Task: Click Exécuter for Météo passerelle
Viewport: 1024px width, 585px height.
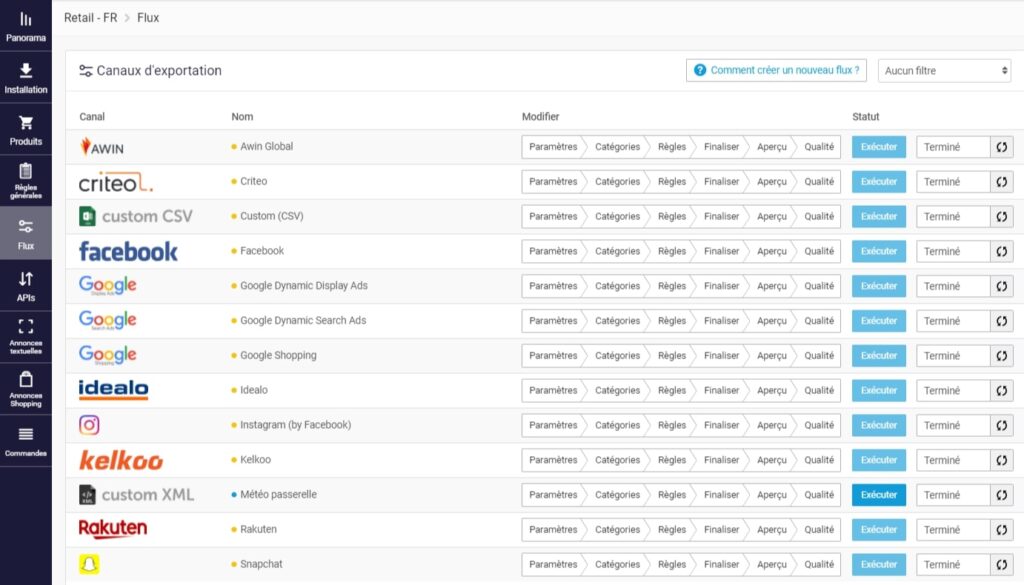Action: point(878,495)
